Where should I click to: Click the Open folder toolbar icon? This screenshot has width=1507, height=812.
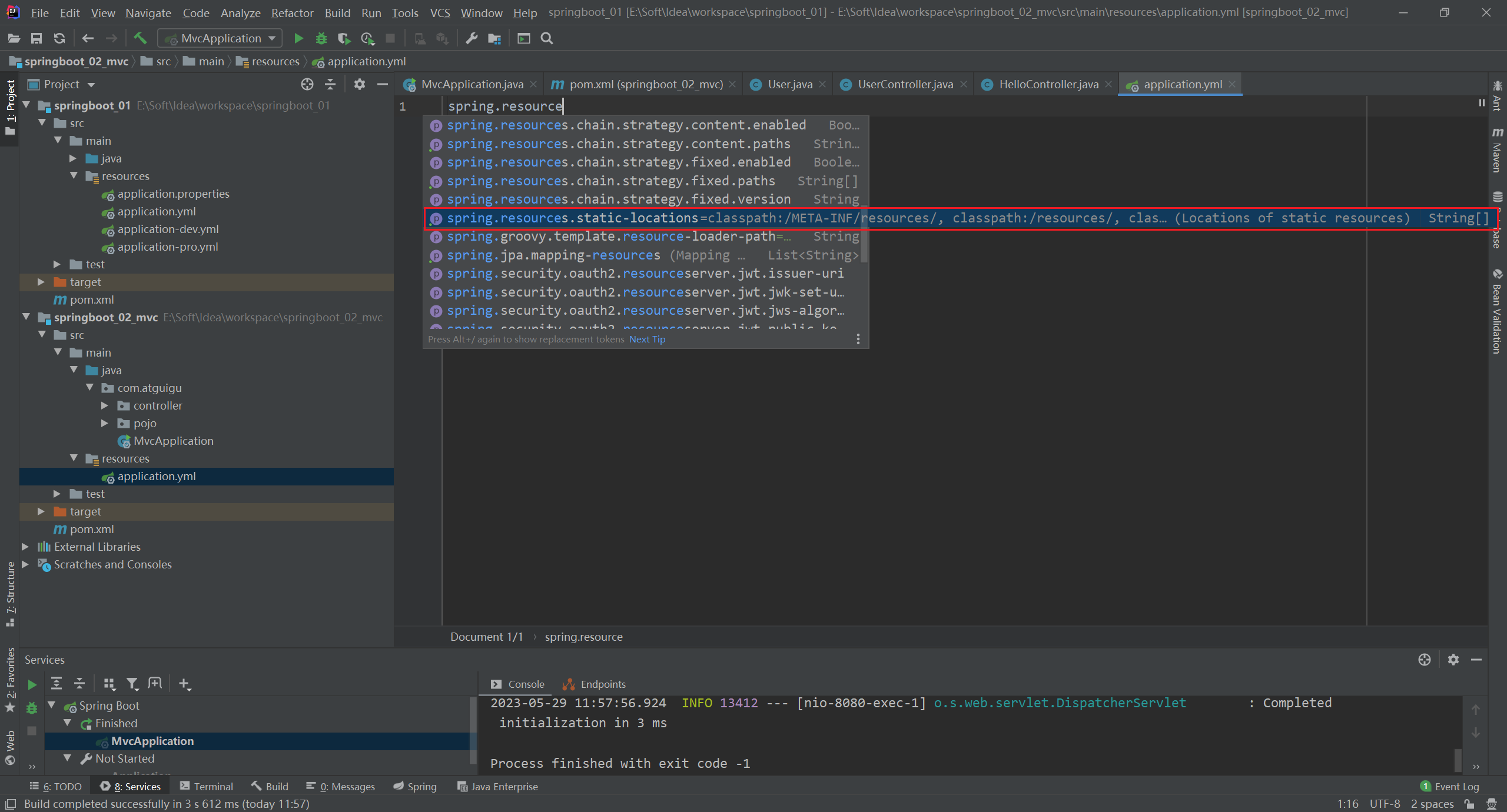[14, 38]
